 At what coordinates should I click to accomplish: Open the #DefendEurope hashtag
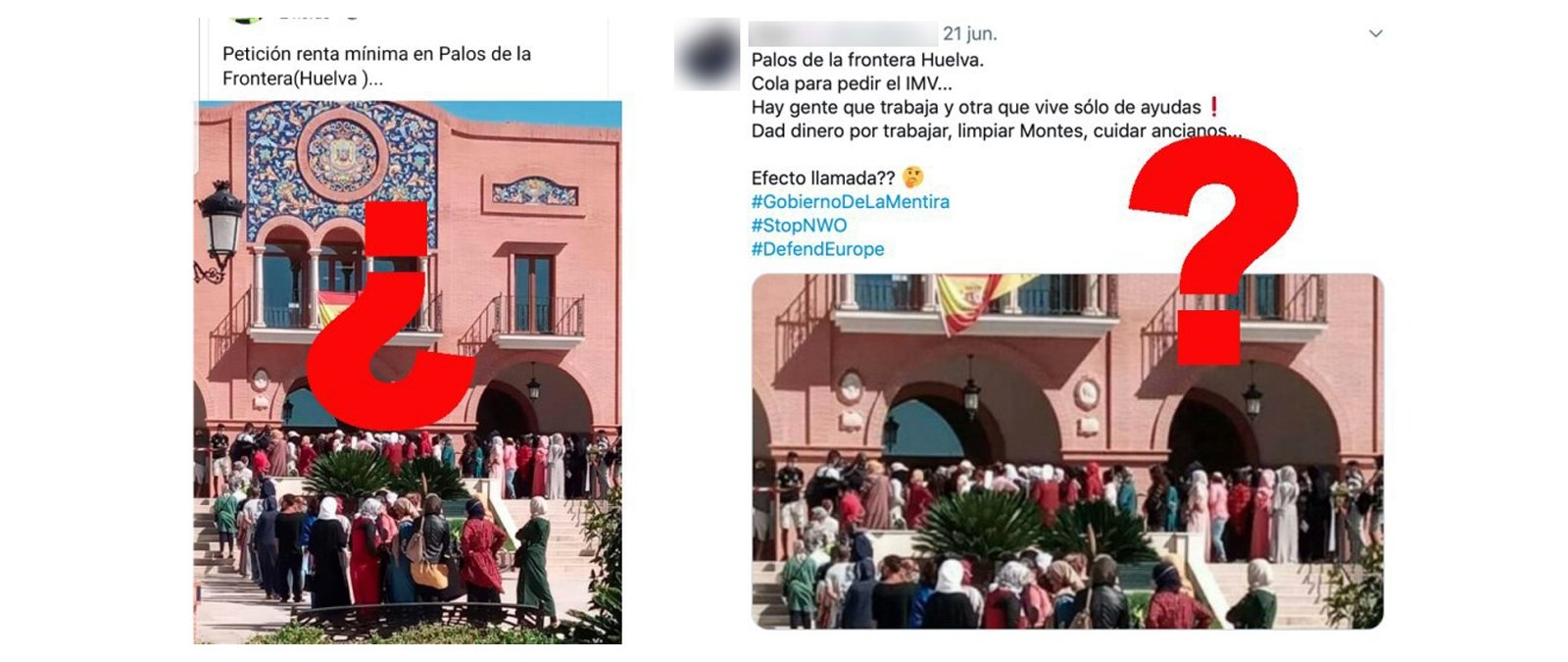pos(817,249)
